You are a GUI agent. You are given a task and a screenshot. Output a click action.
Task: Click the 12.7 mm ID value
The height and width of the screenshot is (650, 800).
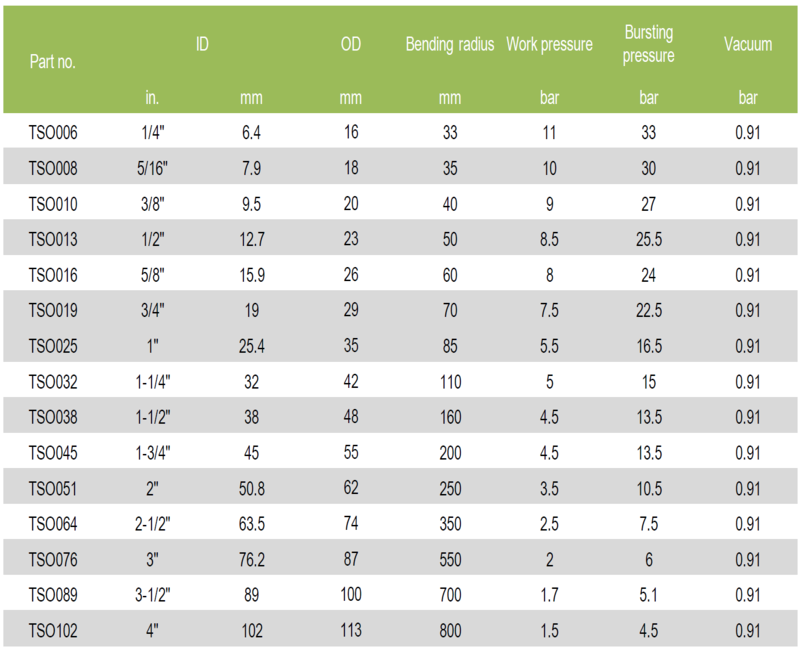pos(250,240)
